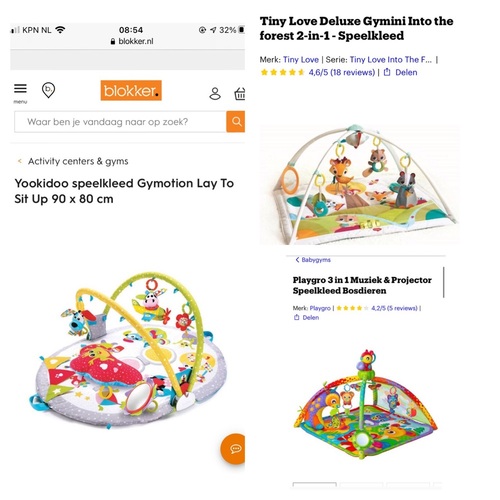Viewport: 500px width, 500px height.
Task: Open the blokker logo homepage link
Action: click(131, 90)
